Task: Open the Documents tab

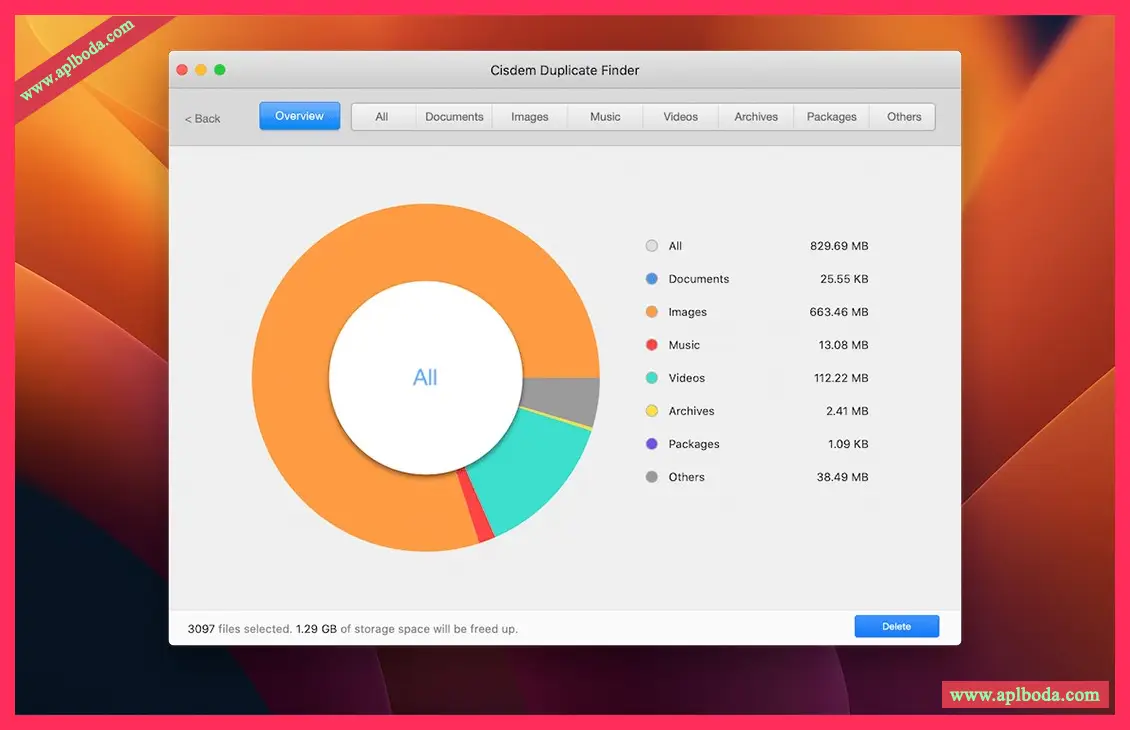Action: [x=454, y=117]
